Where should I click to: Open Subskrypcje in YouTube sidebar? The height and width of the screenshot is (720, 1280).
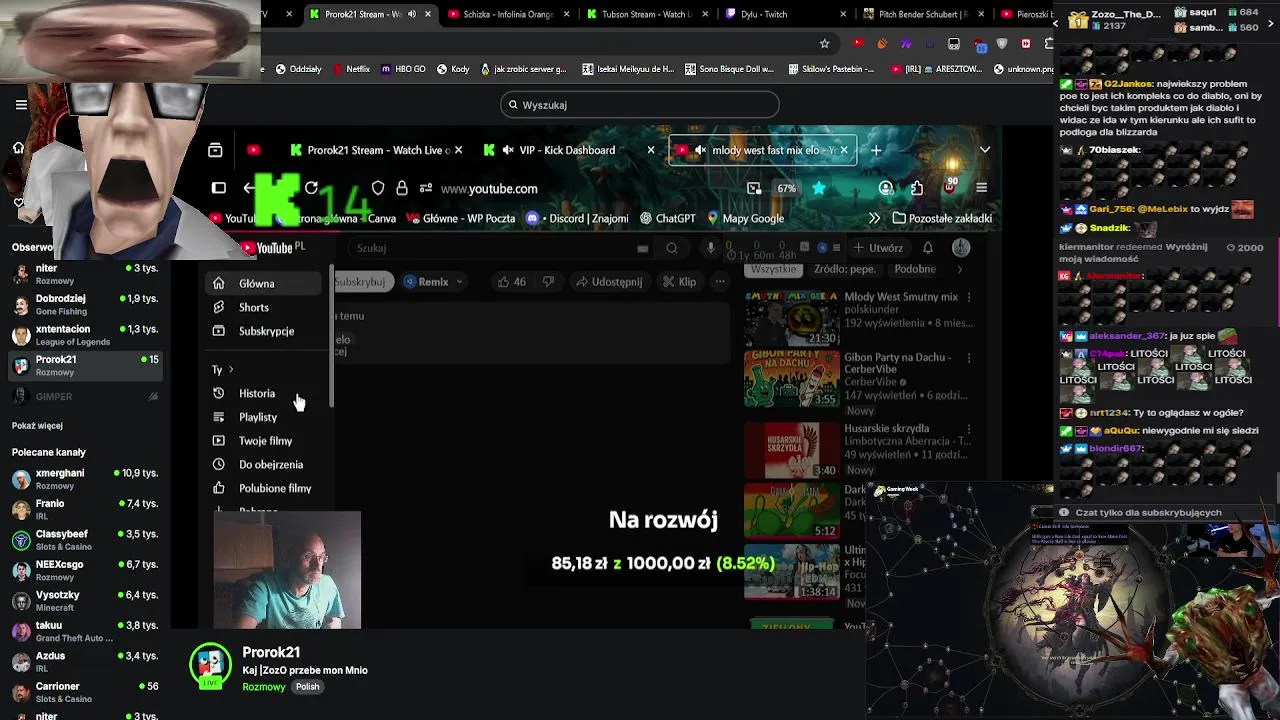pyautogui.click(x=265, y=331)
